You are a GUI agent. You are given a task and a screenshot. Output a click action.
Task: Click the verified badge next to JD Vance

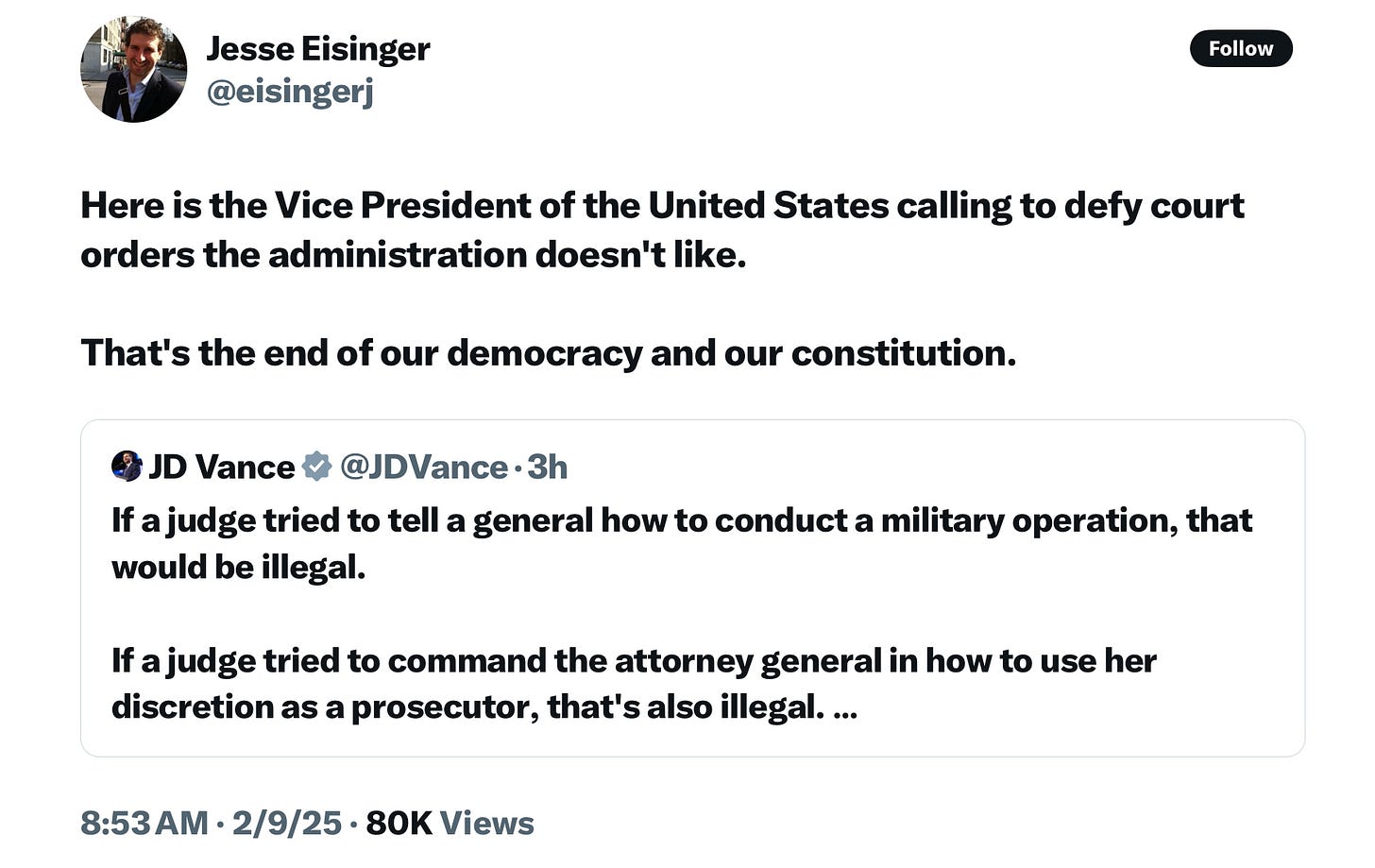tap(316, 467)
